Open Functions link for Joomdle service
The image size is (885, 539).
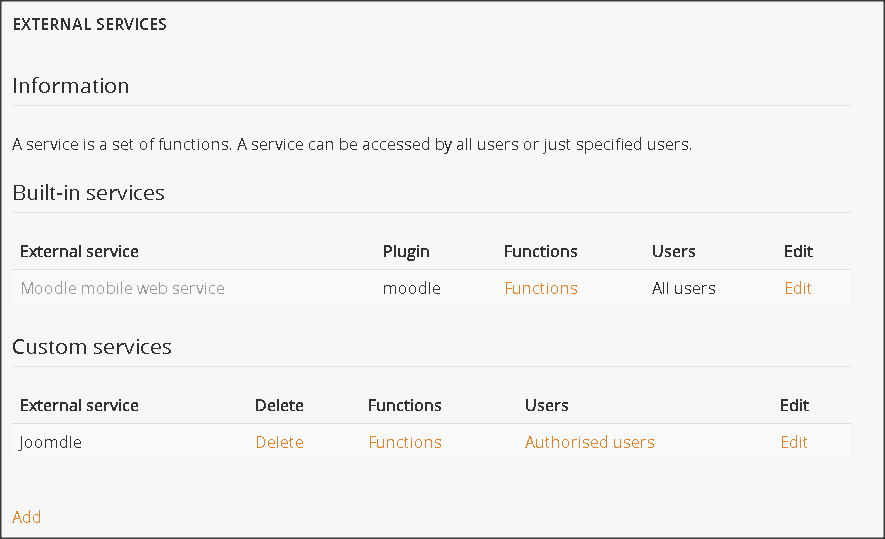405,442
